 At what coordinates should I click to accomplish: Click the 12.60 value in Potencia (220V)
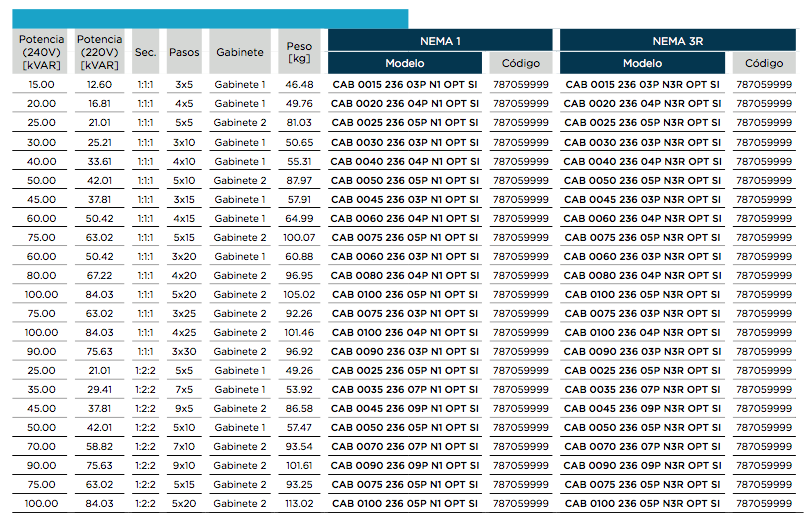tap(99, 85)
